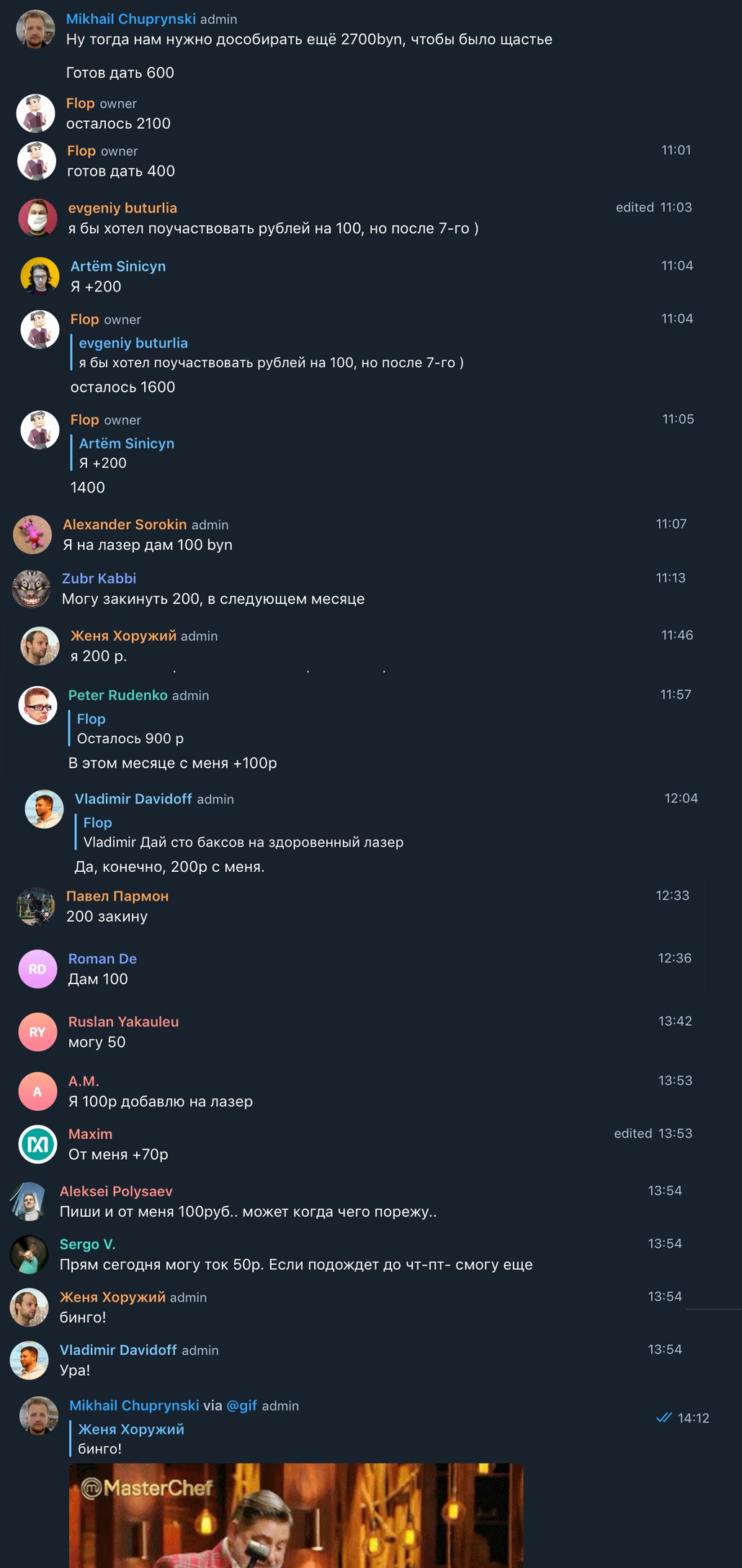This screenshot has height=1568, width=742.
Task: Open Vladimir Davidoff's name at 12:04
Action: (x=133, y=798)
